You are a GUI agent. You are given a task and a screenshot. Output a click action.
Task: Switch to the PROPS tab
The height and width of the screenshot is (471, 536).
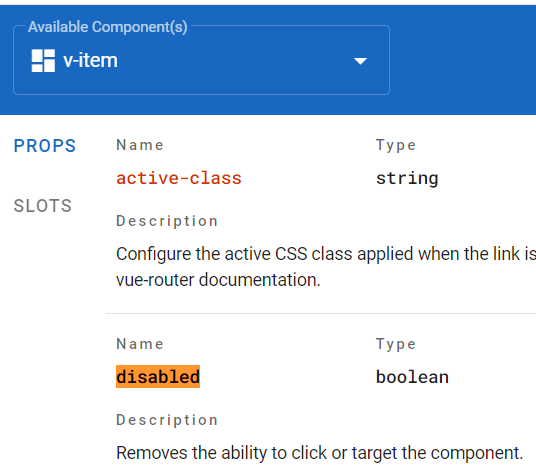click(x=45, y=146)
